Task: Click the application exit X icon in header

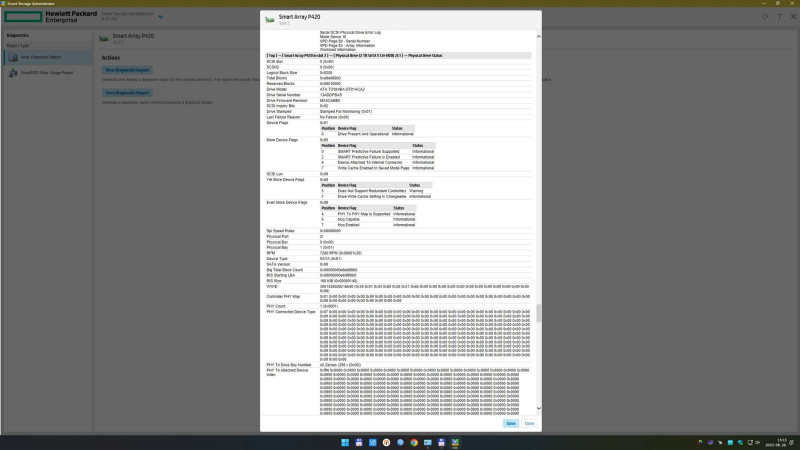Action: [793, 16]
